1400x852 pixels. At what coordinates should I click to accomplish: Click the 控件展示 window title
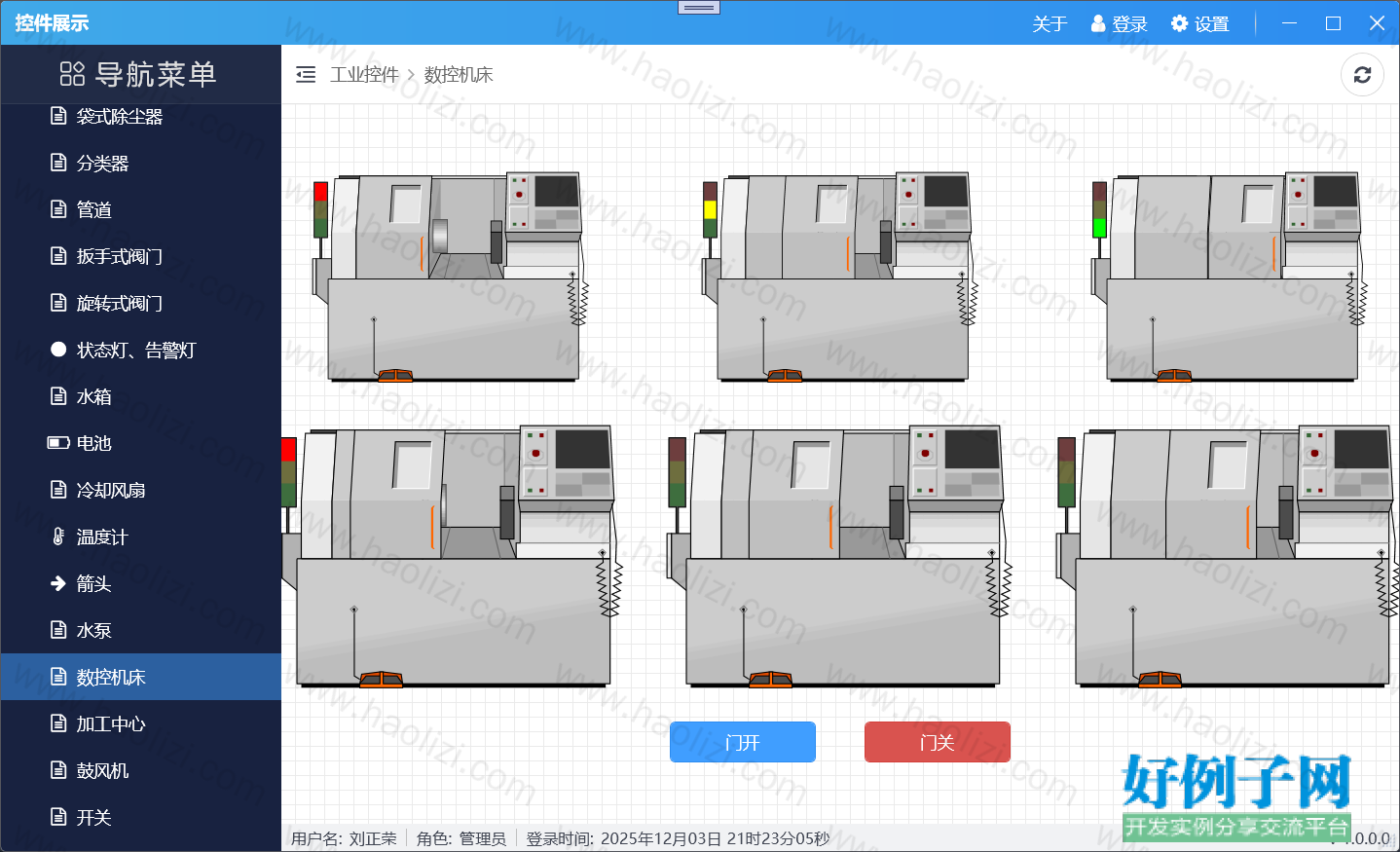(x=52, y=23)
